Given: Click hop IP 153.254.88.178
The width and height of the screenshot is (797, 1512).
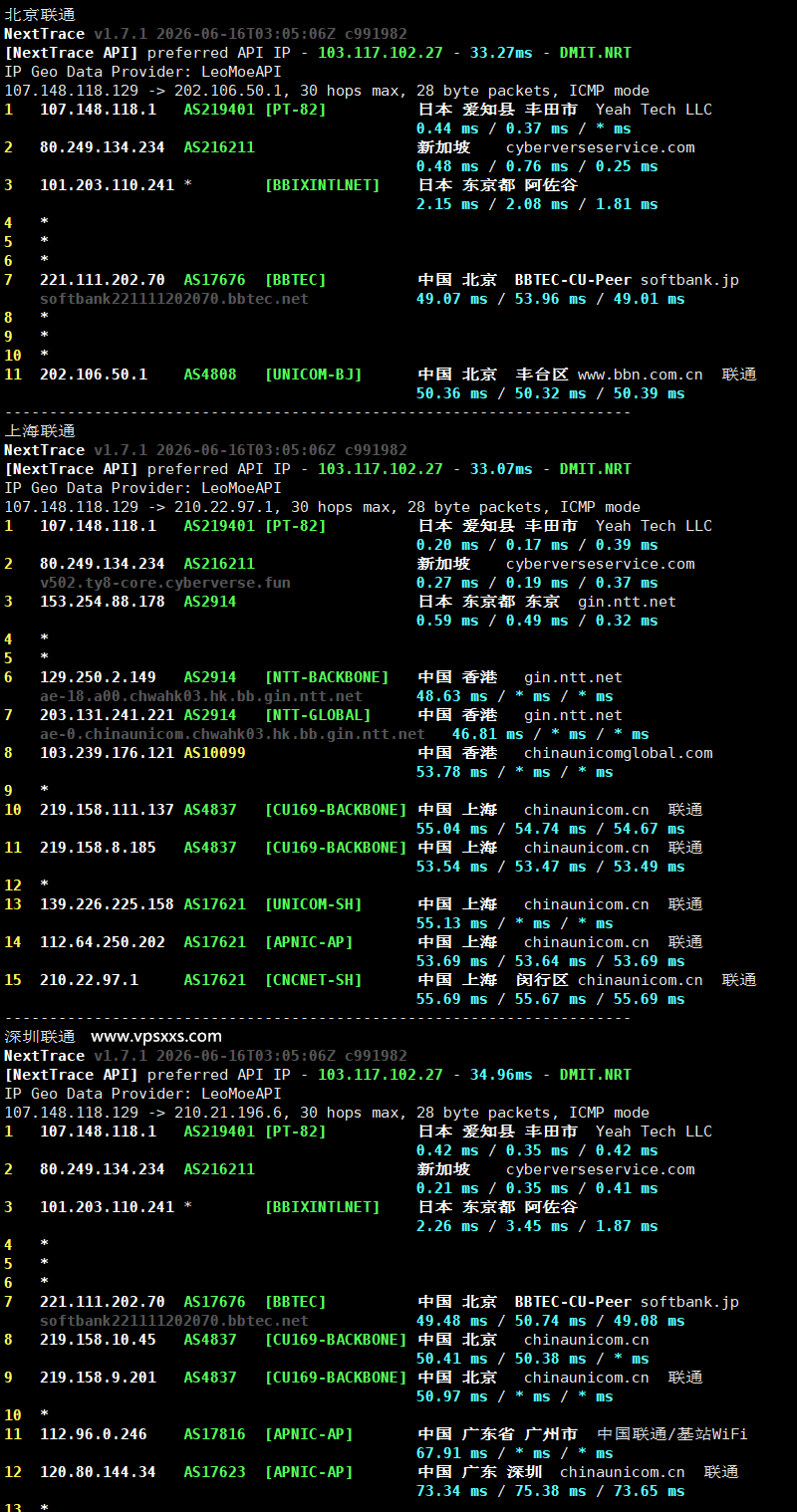Looking at the screenshot, I should (103, 602).
